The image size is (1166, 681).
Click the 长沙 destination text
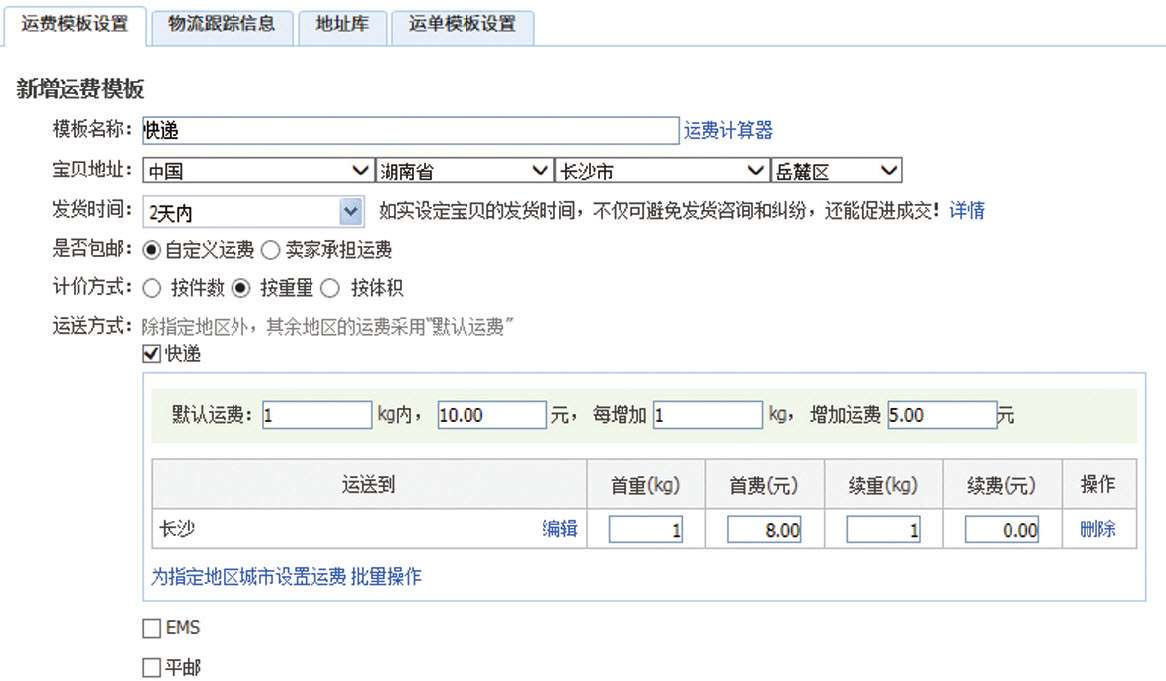(x=177, y=529)
